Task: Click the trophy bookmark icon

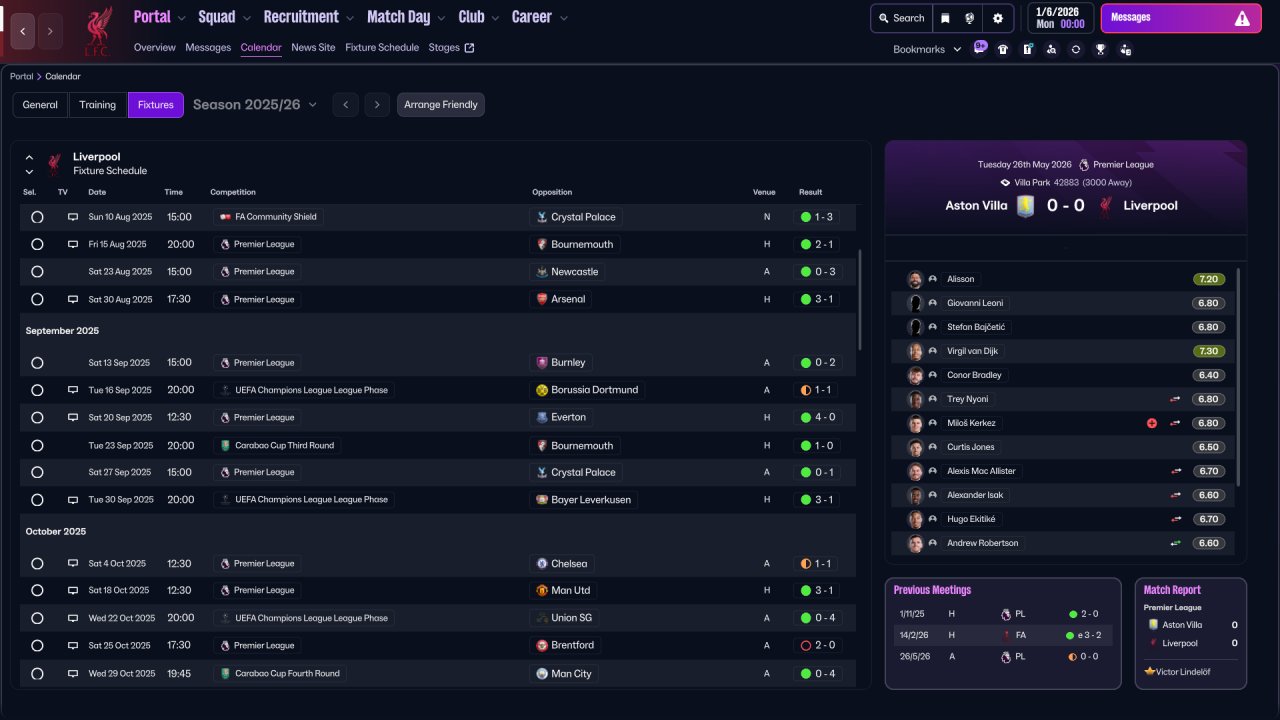Action: coord(1101,49)
